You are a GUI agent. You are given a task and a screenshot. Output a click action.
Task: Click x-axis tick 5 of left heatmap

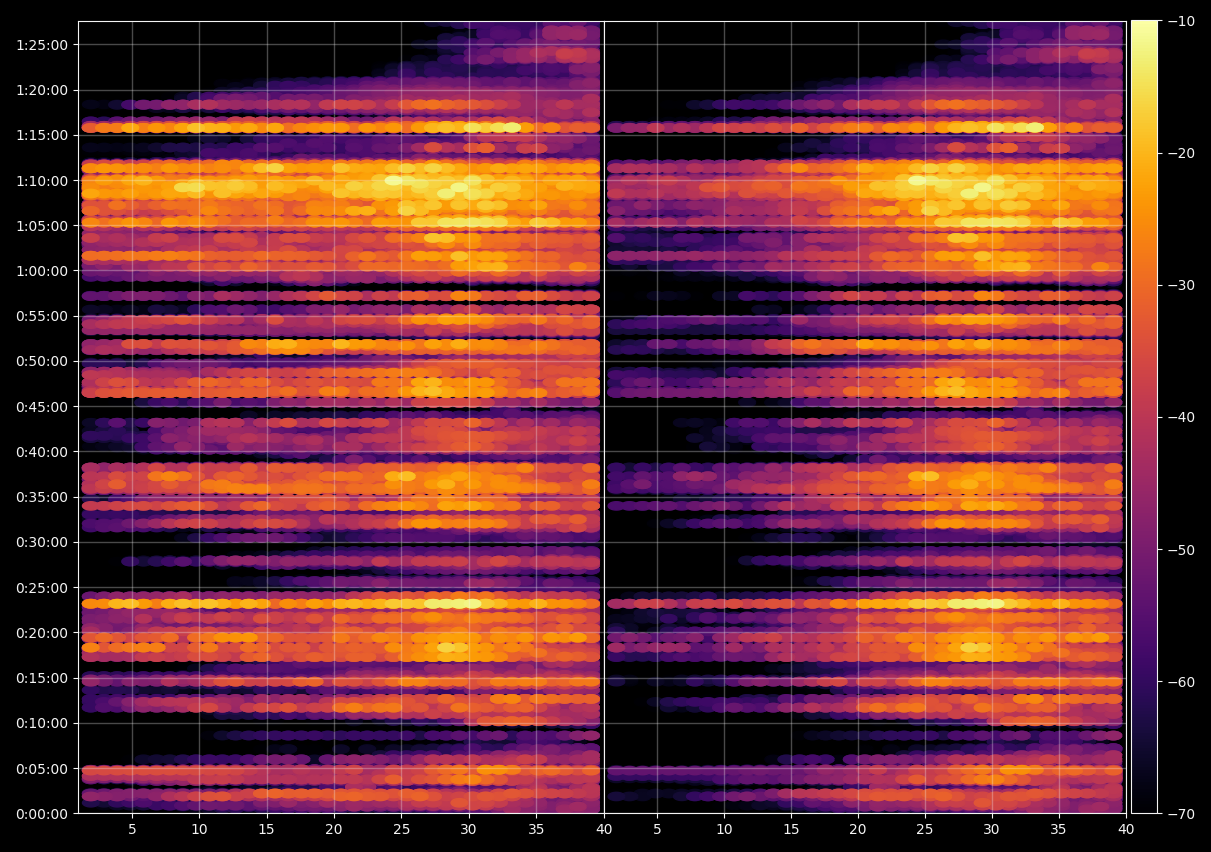tap(132, 830)
